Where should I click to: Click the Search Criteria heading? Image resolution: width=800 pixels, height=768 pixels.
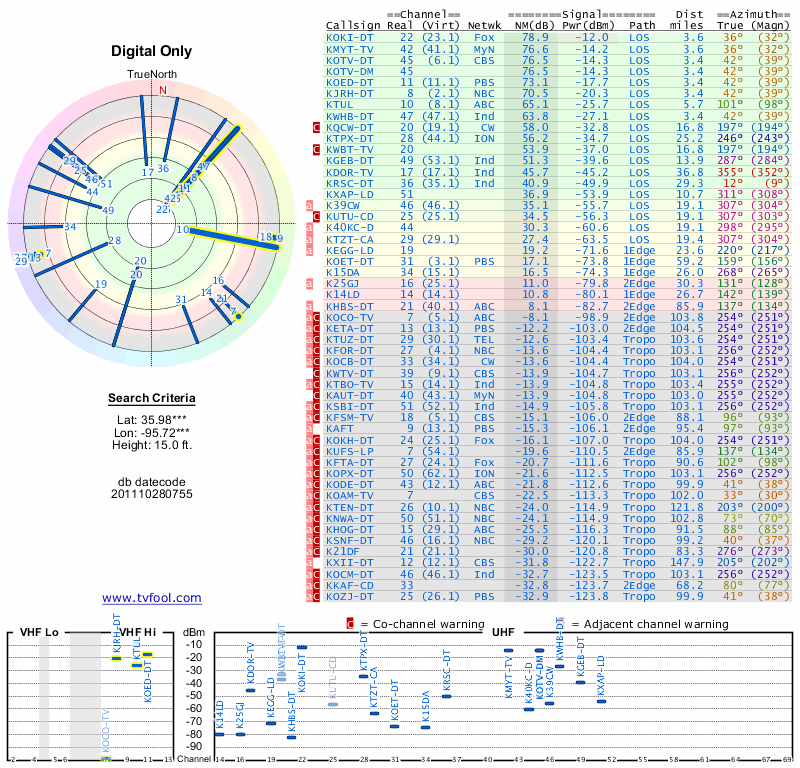152,398
